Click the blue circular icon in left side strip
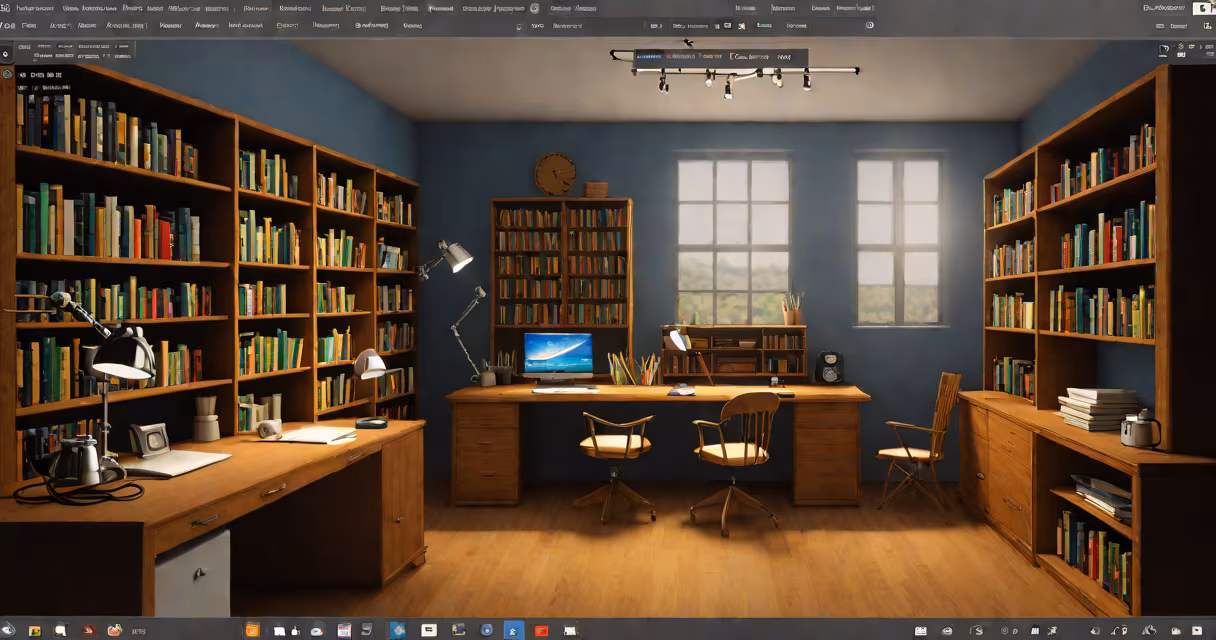1216x640 pixels. pyautogui.click(x=7, y=73)
